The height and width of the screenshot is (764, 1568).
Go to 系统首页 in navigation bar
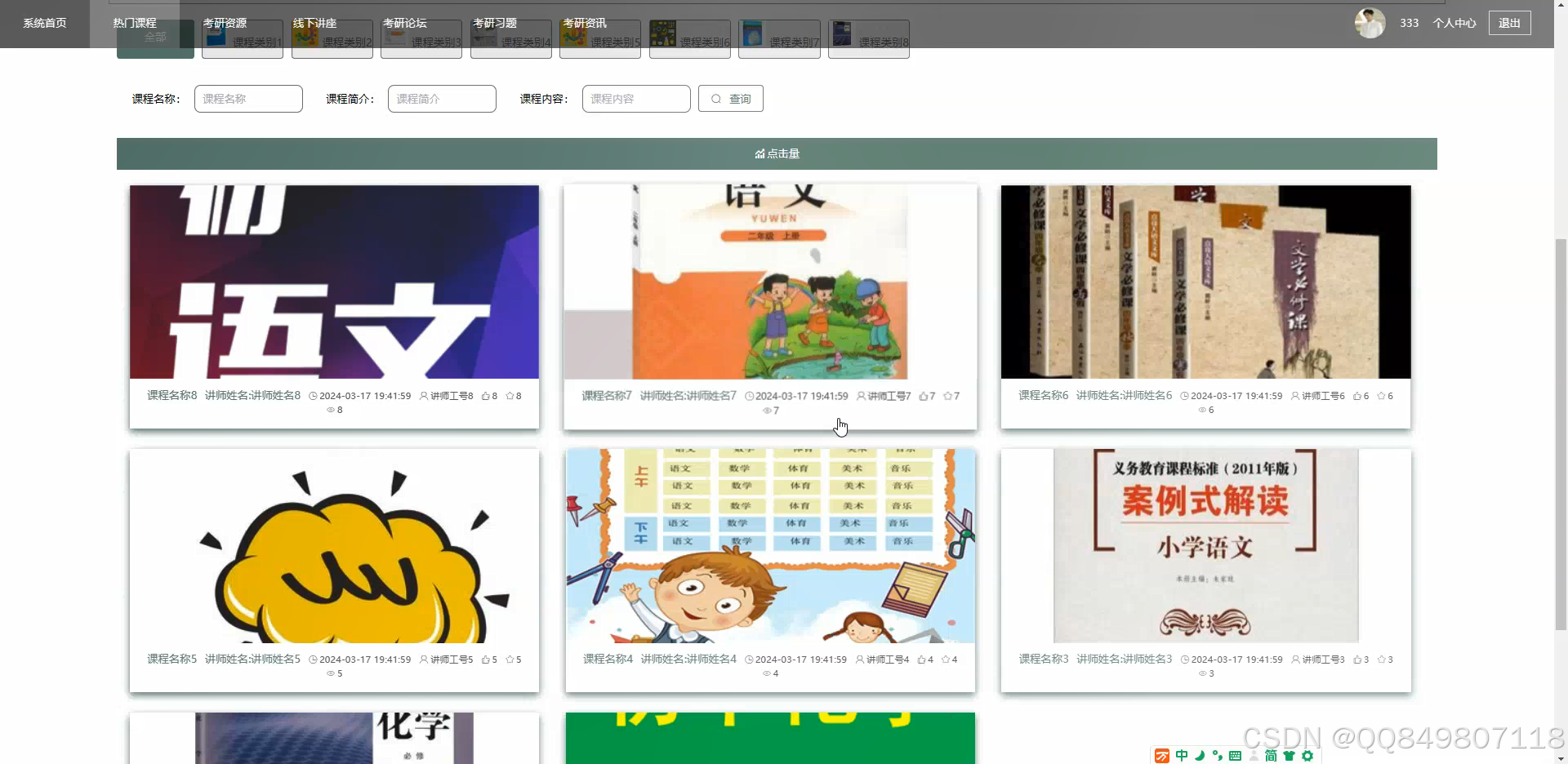pos(45,23)
